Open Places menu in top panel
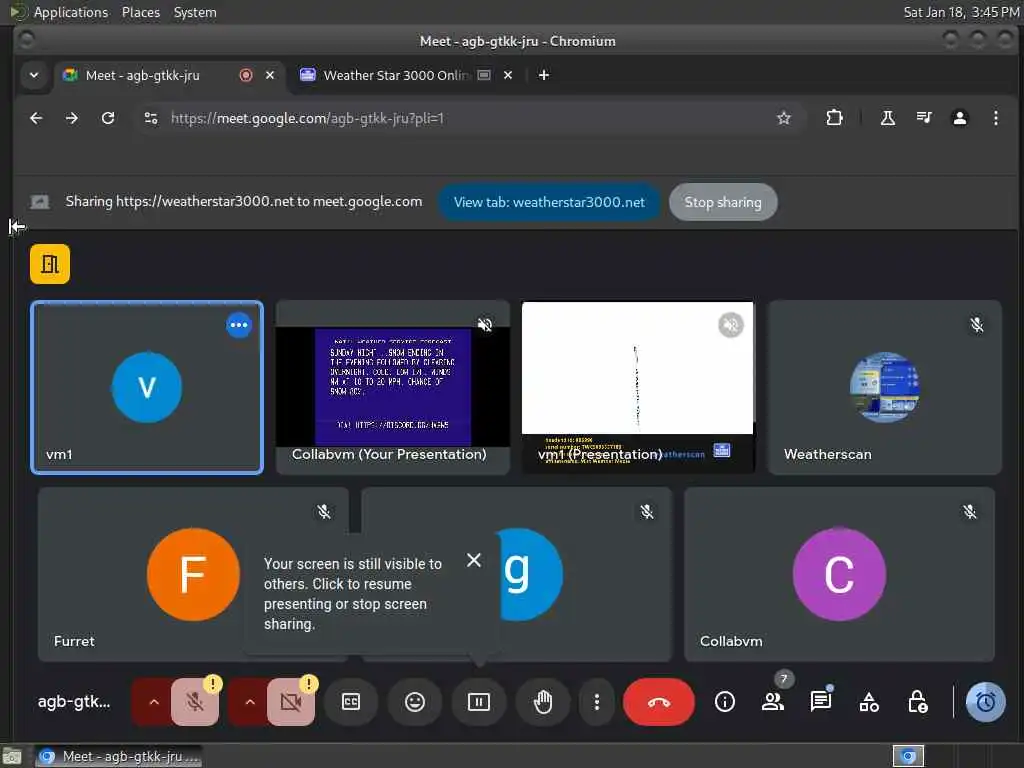Viewport: 1024px width, 768px height. tap(140, 12)
